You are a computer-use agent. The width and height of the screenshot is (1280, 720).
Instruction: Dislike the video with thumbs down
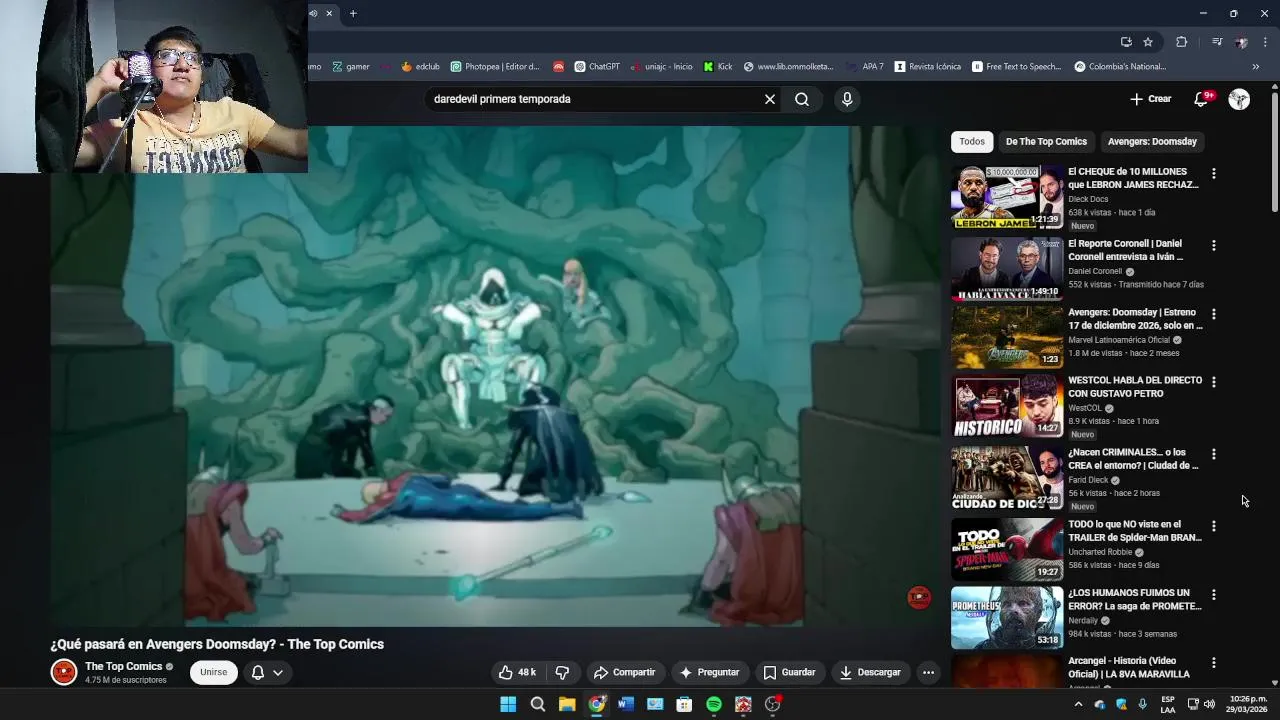[x=562, y=672]
